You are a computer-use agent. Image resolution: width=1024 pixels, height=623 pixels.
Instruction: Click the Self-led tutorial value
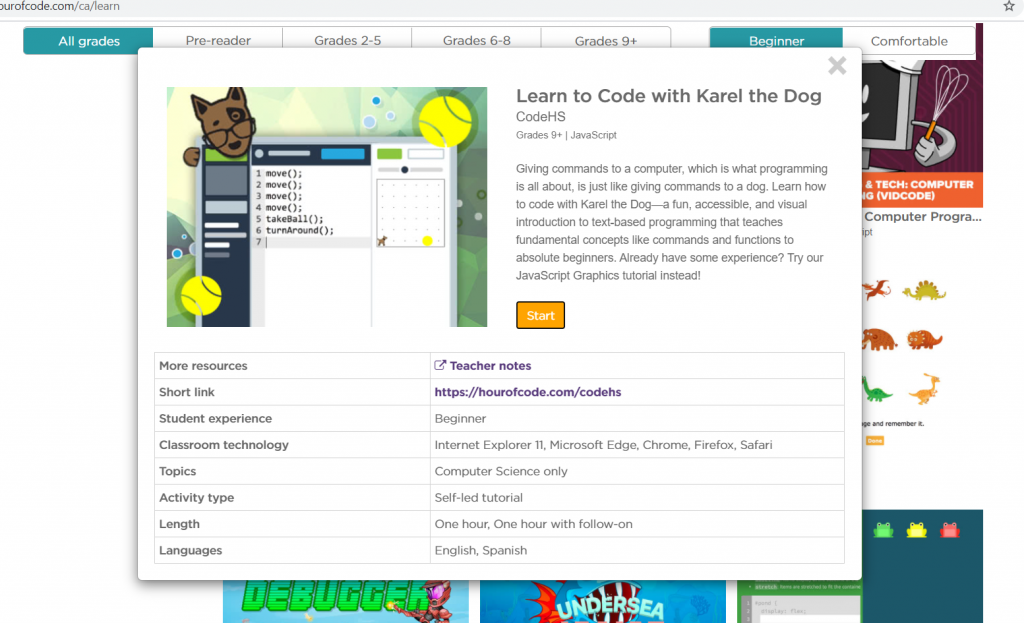pos(479,498)
